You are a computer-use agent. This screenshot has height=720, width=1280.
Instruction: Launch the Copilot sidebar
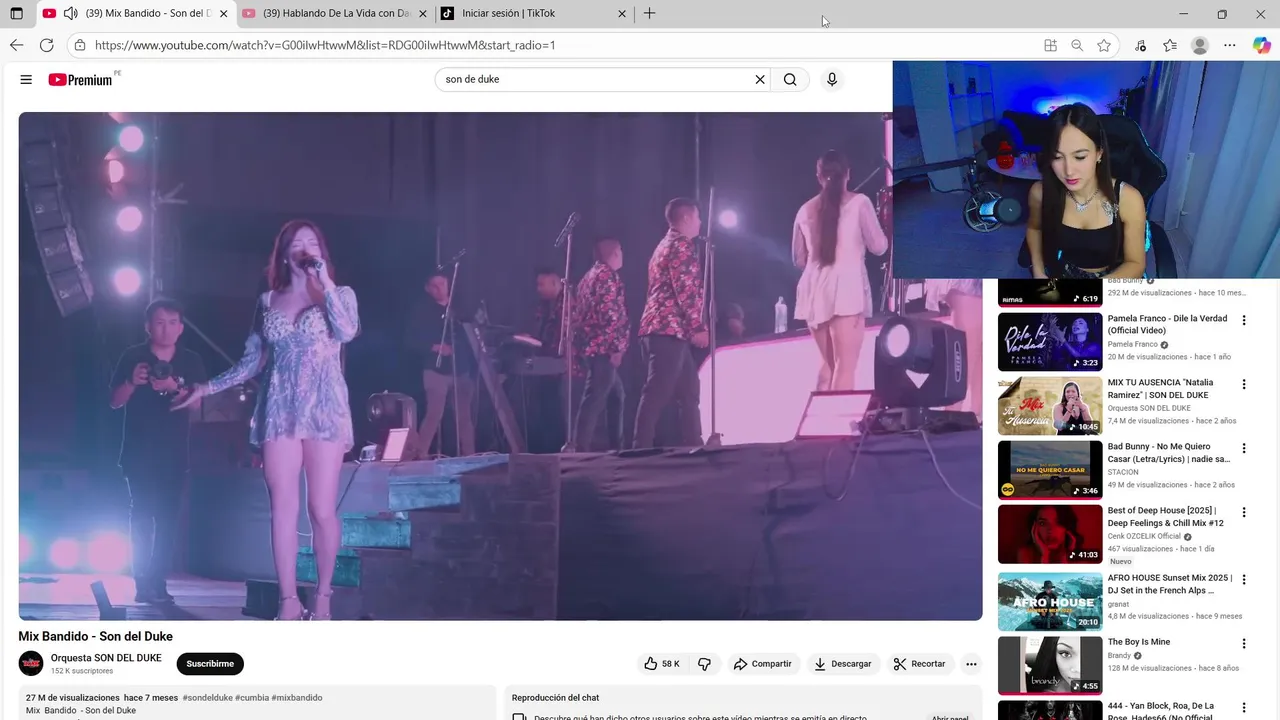point(1262,45)
